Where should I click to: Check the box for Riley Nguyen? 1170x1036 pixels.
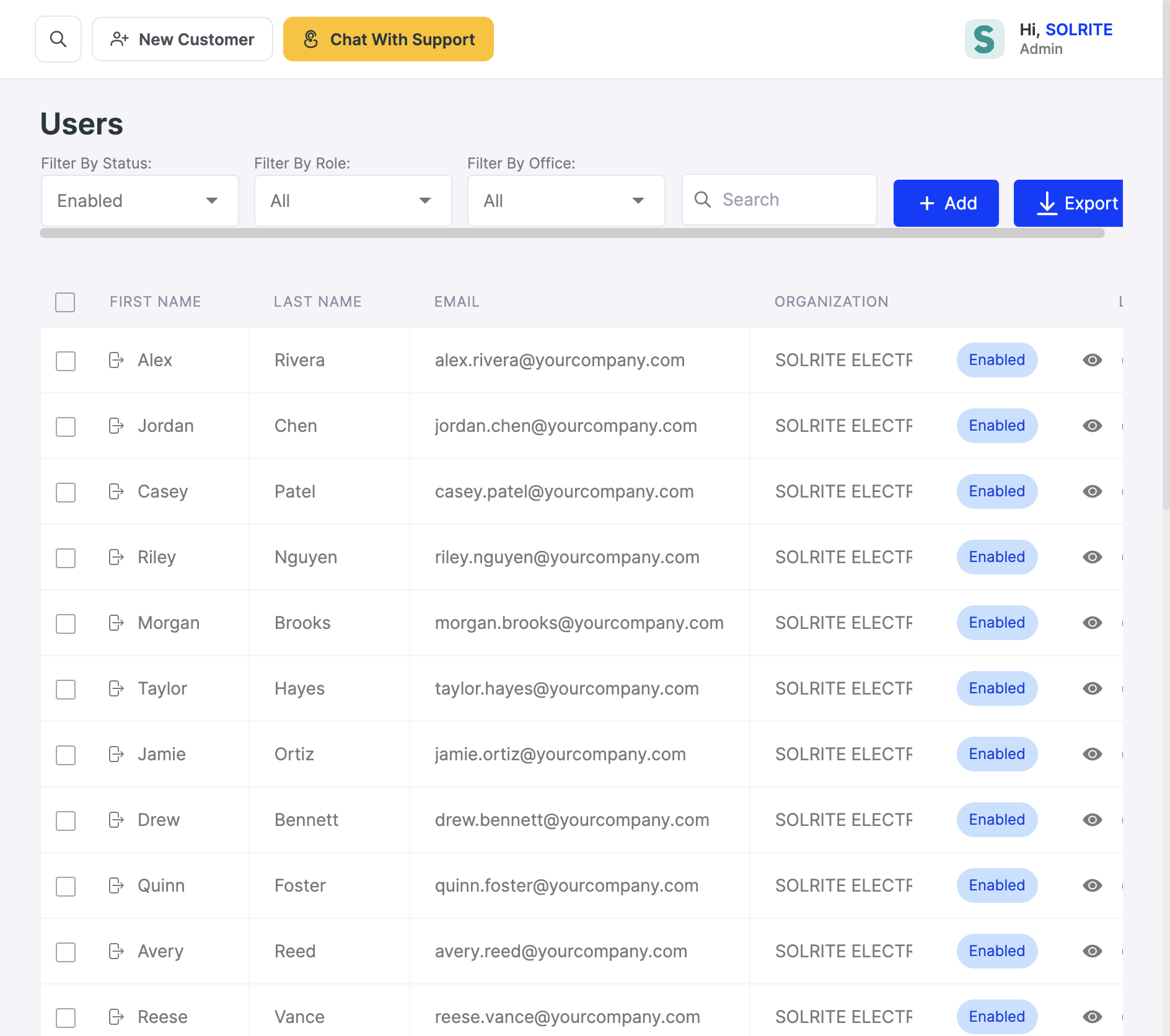(66, 558)
